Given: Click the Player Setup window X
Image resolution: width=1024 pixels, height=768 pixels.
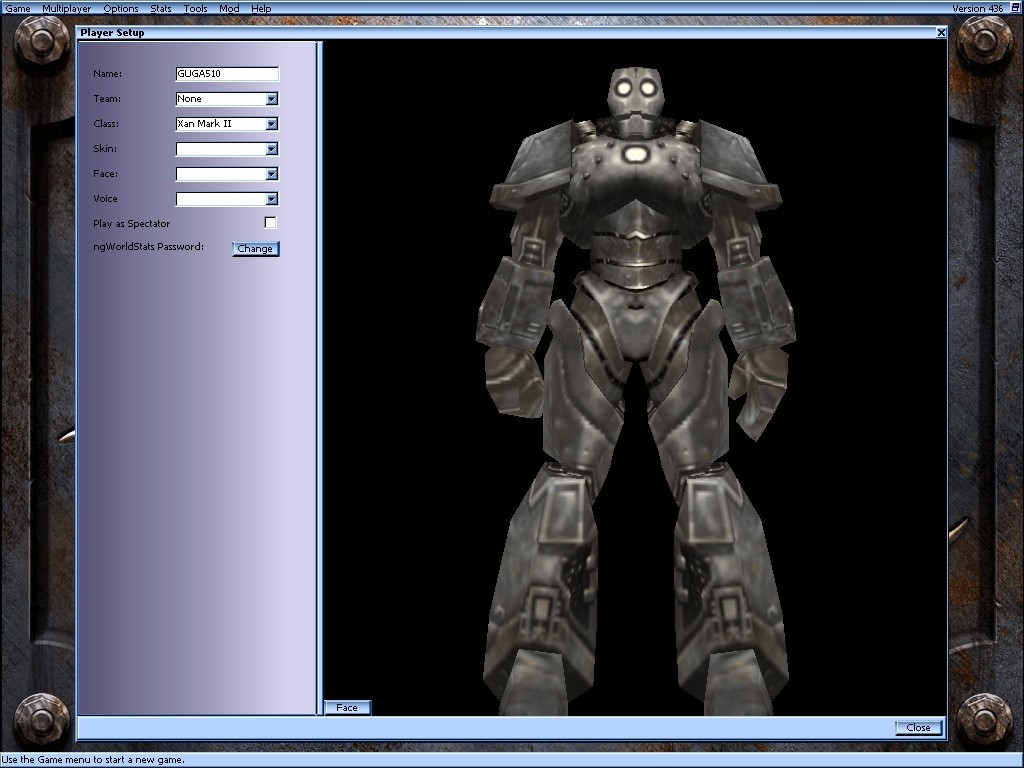Looking at the screenshot, I should pos(940,32).
